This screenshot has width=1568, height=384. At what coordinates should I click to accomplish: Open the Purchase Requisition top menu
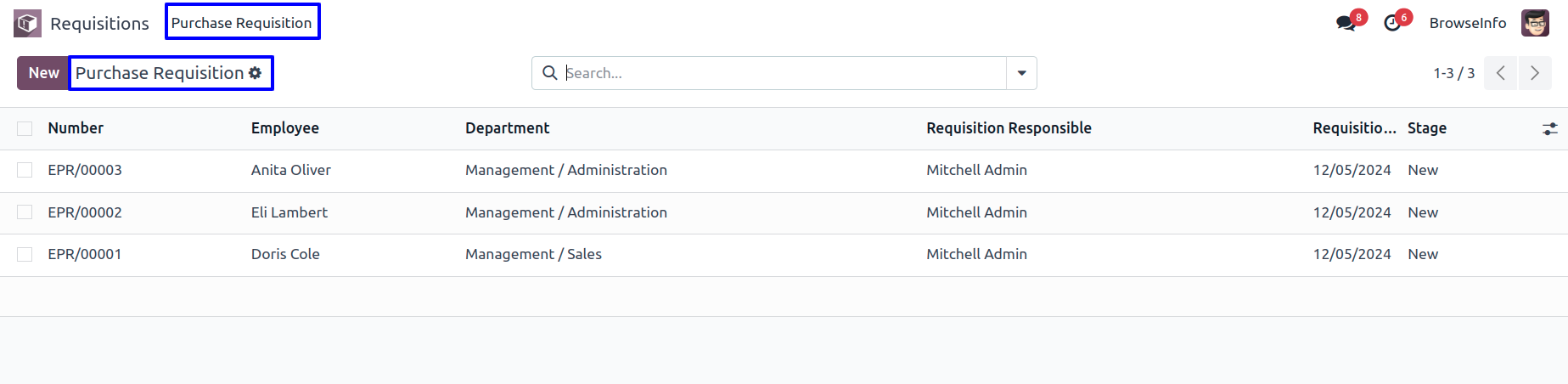coord(242,22)
